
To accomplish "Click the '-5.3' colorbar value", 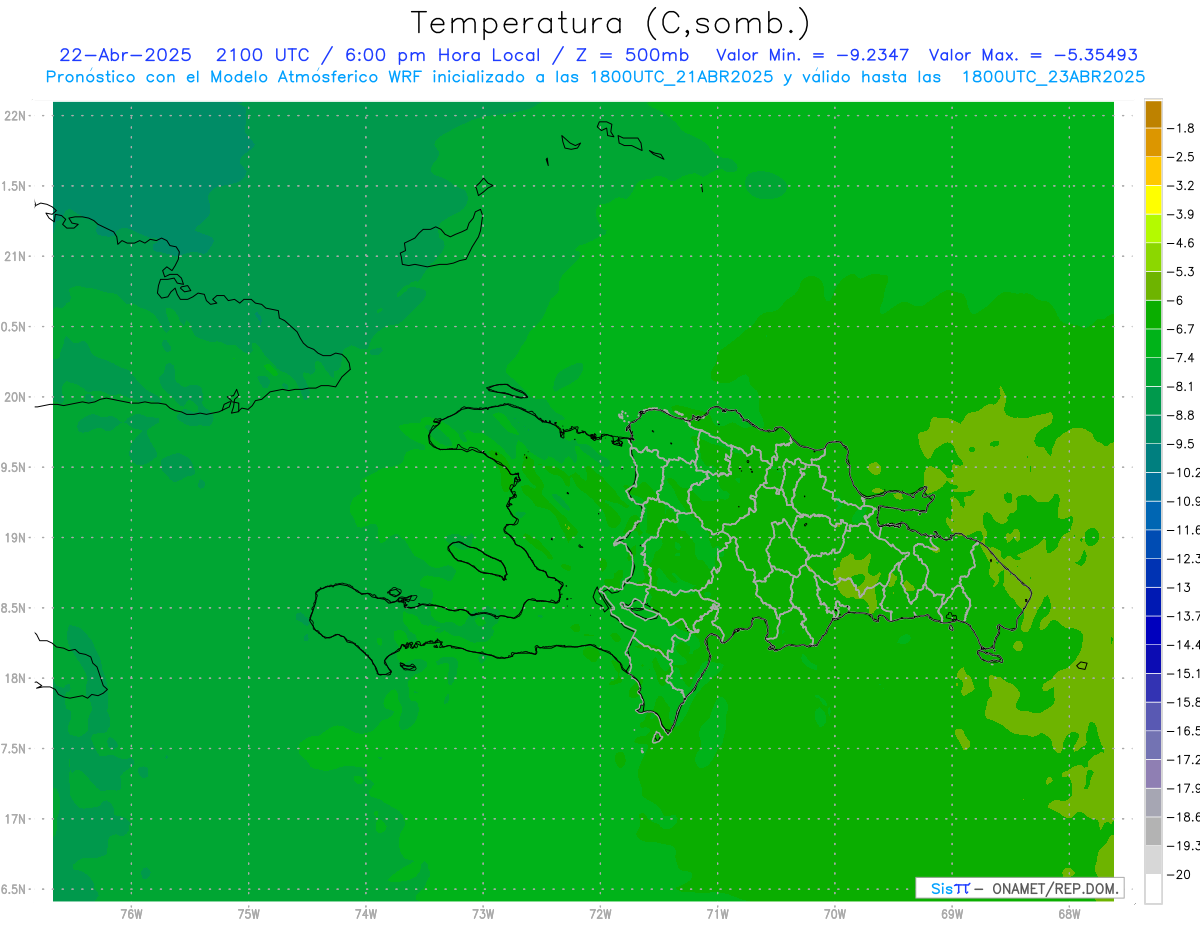I will pos(1181,271).
